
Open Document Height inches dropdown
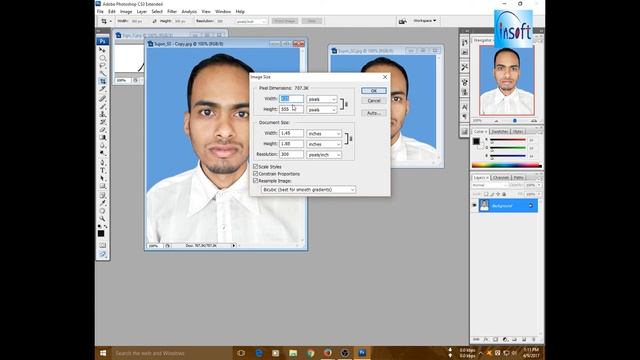(324, 144)
